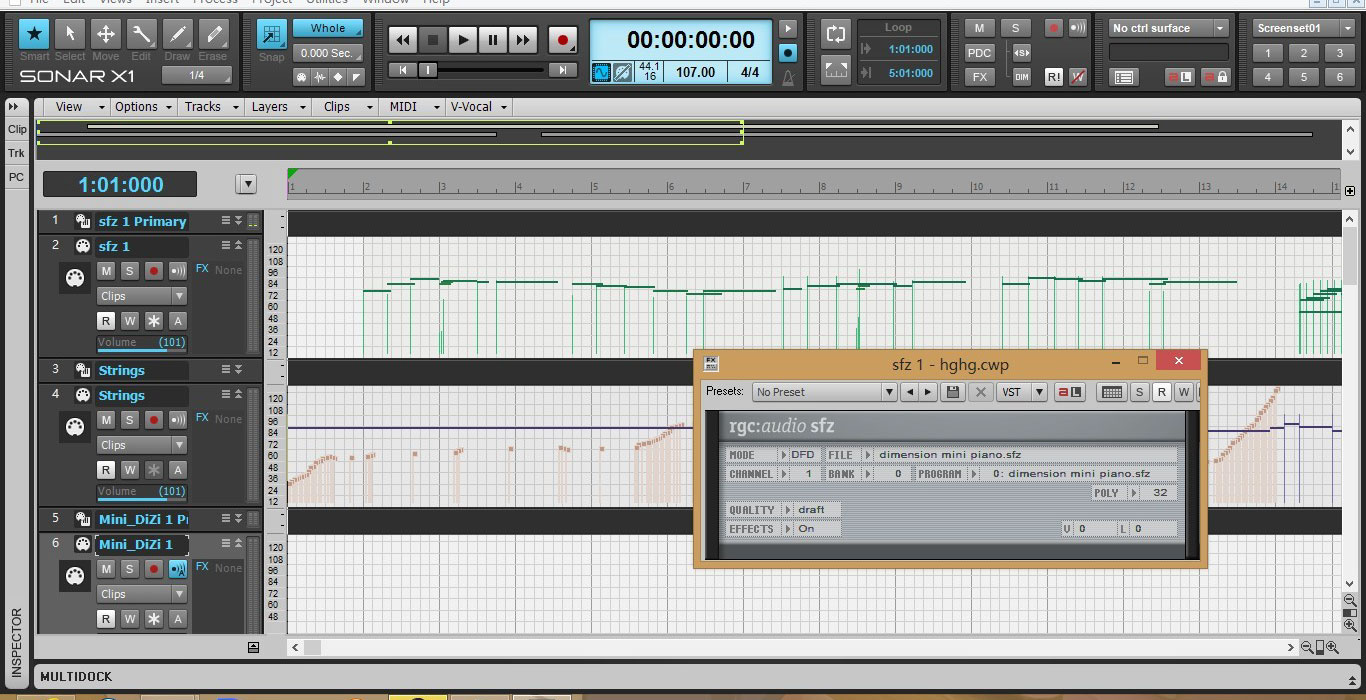1366x700 pixels.
Task: Toggle input echo on Mini_DiZi 1
Action: (178, 569)
